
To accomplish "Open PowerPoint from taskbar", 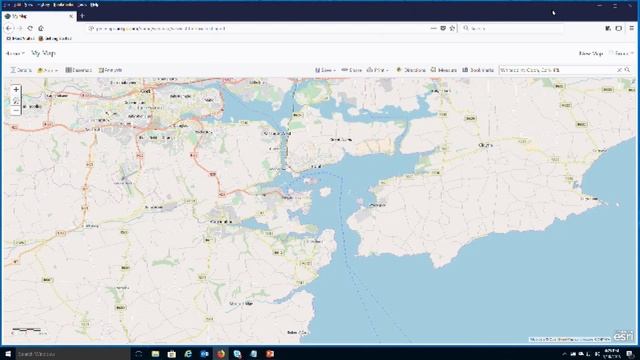I will coord(270,354).
